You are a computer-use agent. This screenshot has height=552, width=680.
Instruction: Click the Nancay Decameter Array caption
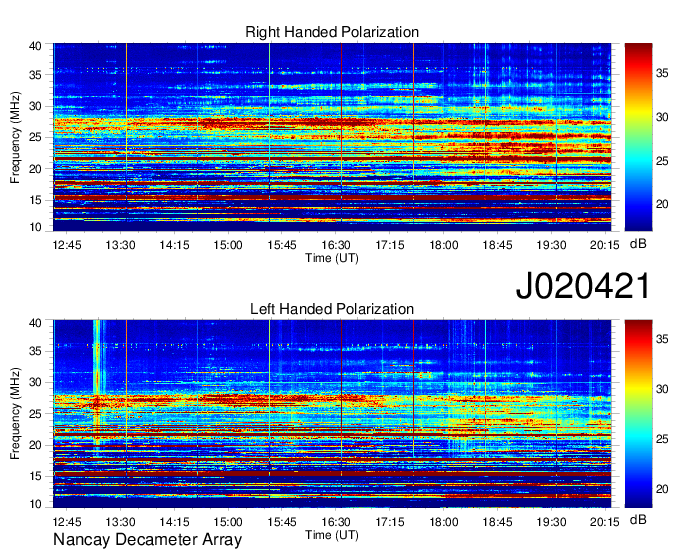pyautogui.click(x=147, y=540)
